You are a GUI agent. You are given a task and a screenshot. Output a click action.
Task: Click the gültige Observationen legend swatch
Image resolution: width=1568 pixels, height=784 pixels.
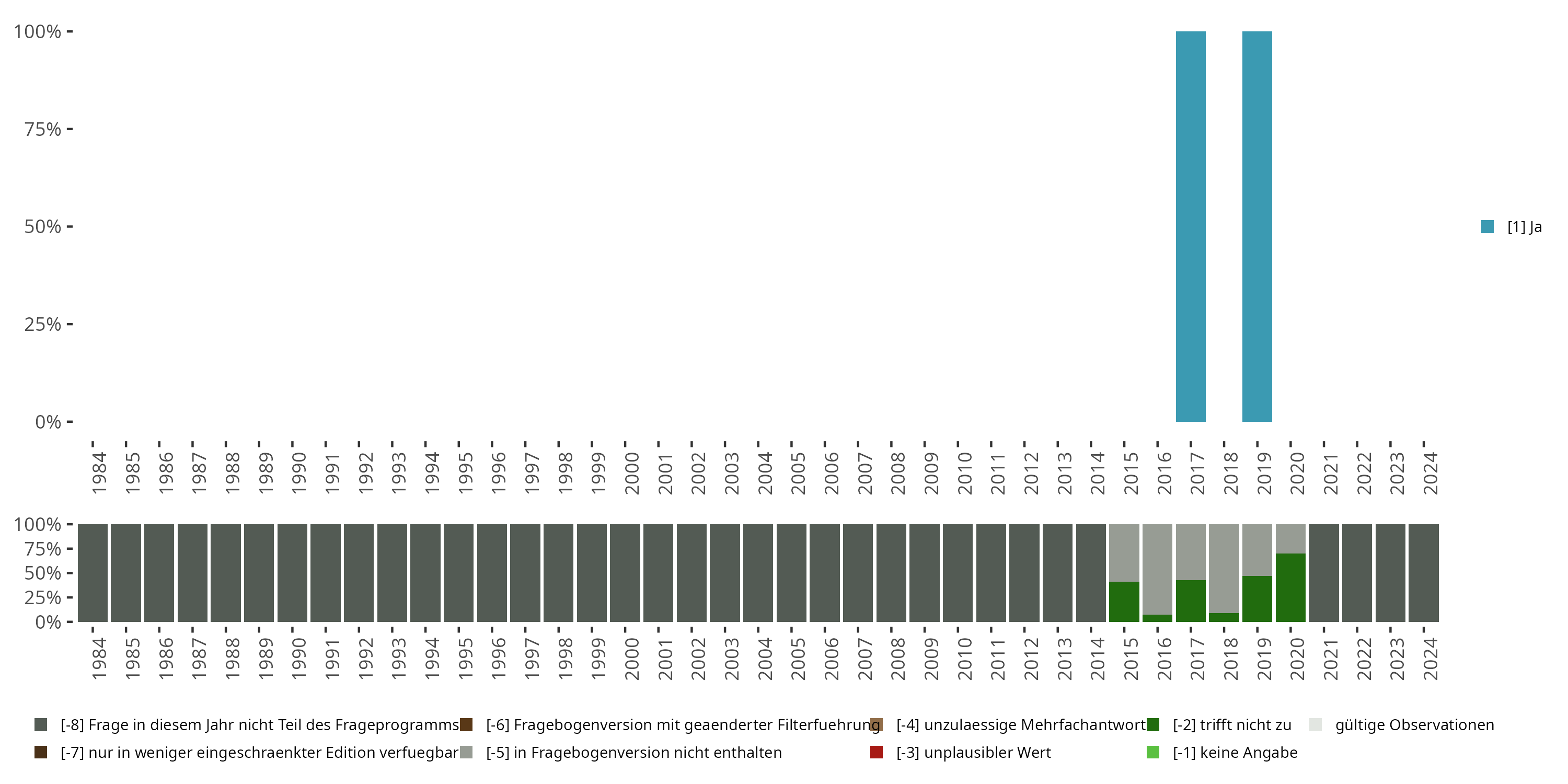click(1316, 724)
